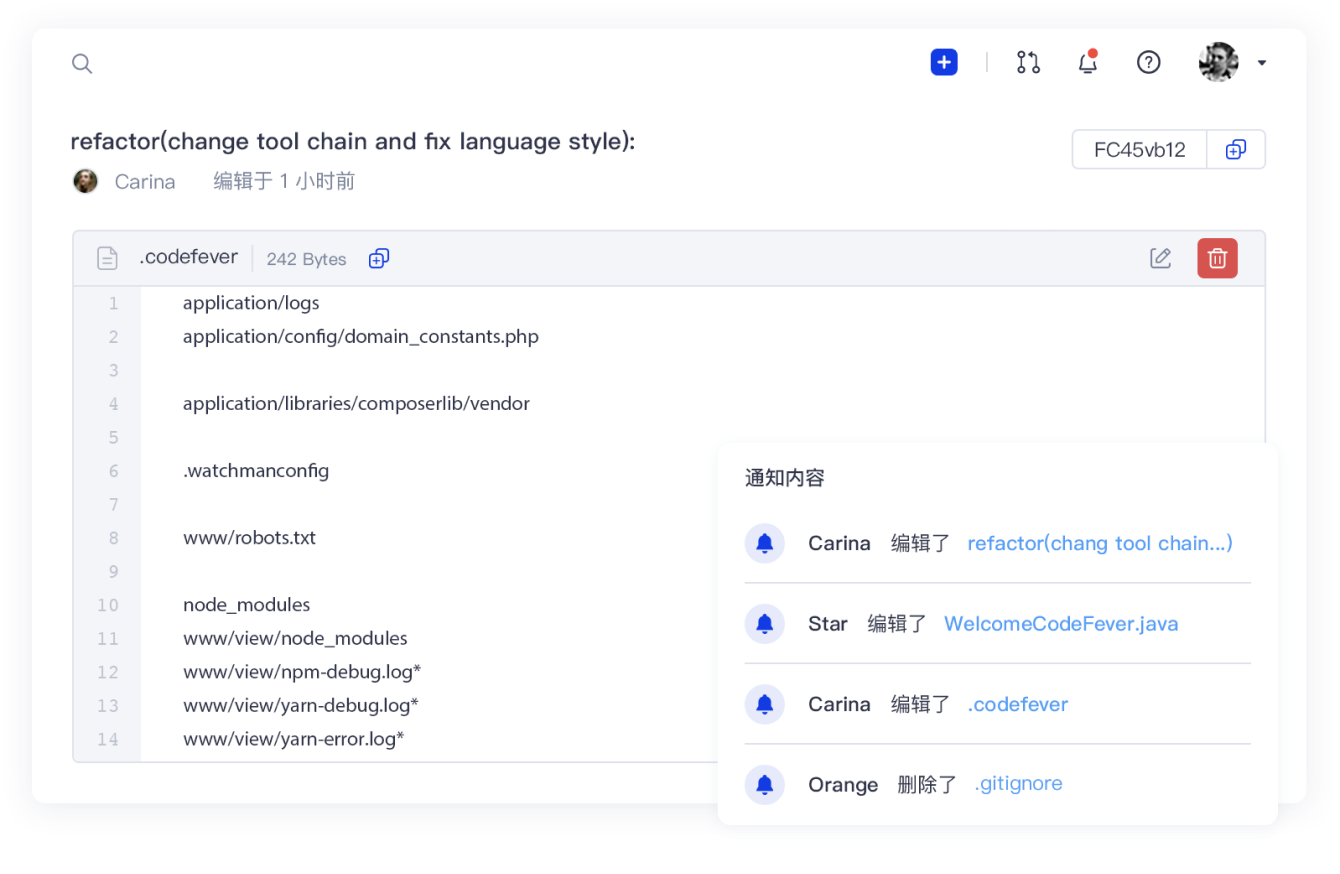
Task: Click the file document icon beside .codefever
Action: click(107, 258)
